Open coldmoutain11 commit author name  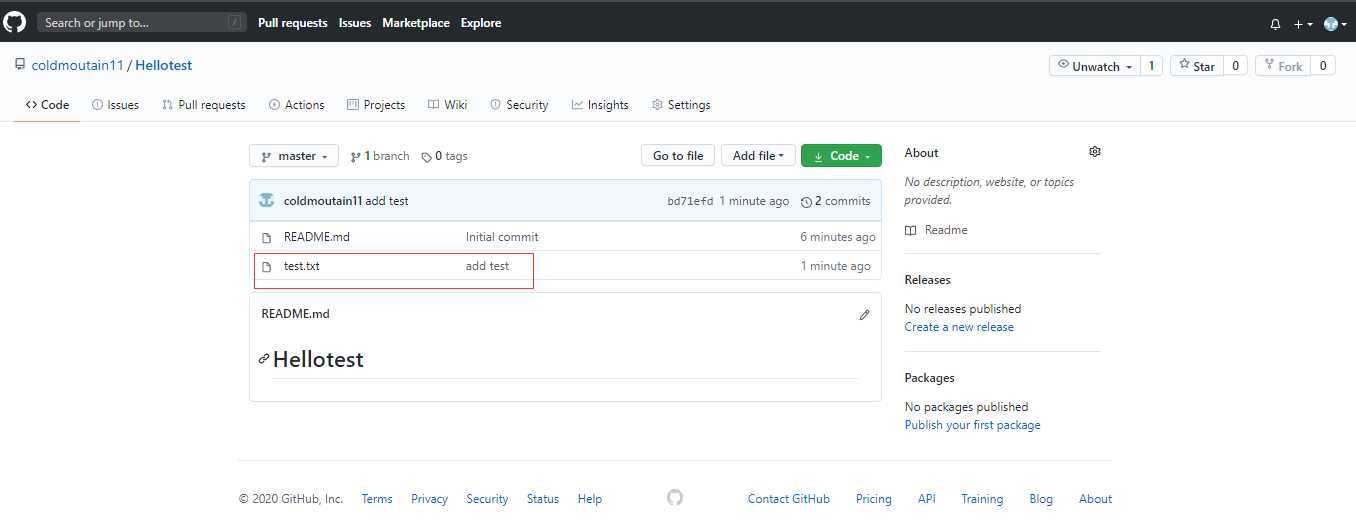[323, 201]
